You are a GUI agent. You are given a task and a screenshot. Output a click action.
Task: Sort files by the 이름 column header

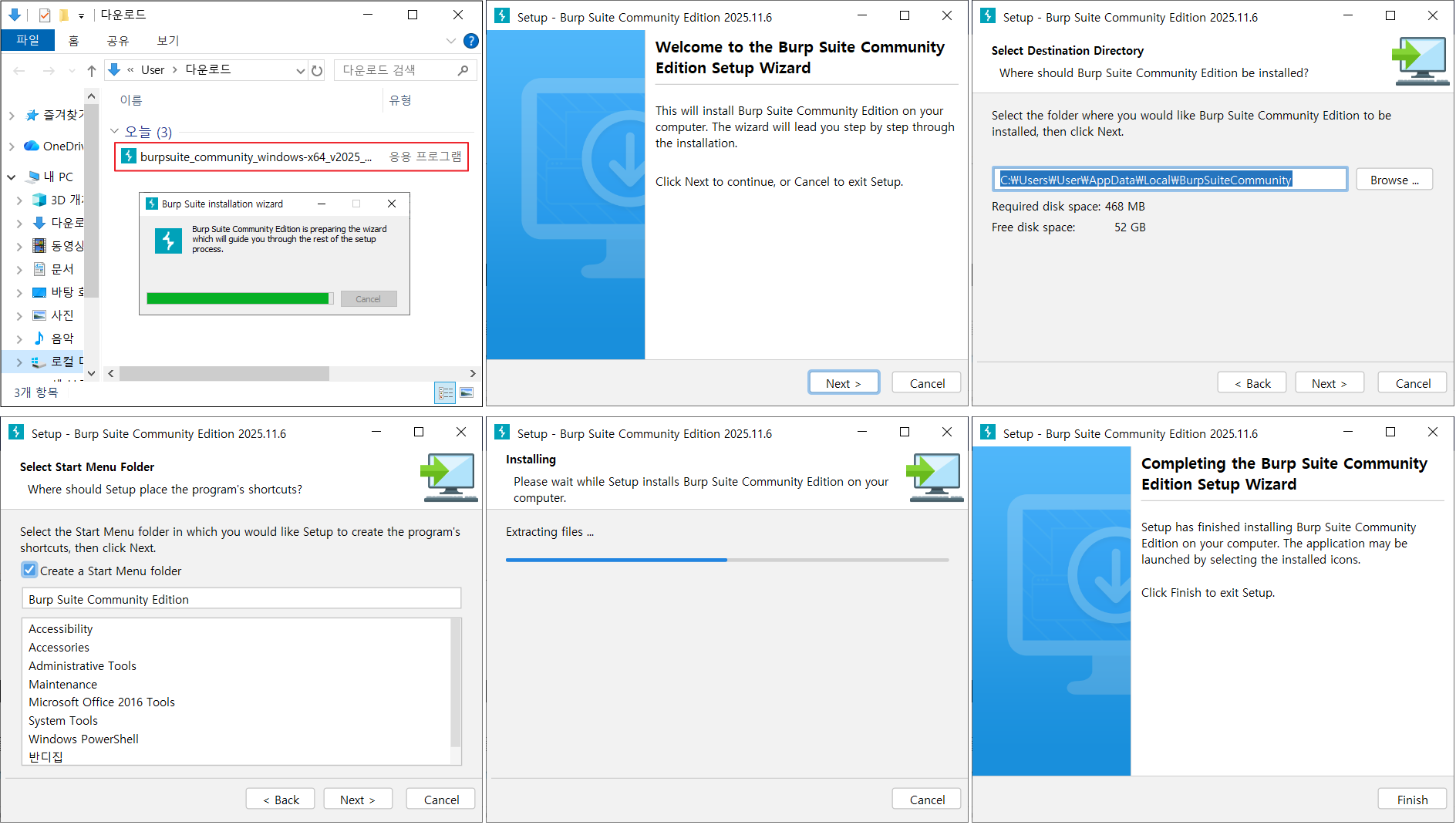(x=131, y=100)
